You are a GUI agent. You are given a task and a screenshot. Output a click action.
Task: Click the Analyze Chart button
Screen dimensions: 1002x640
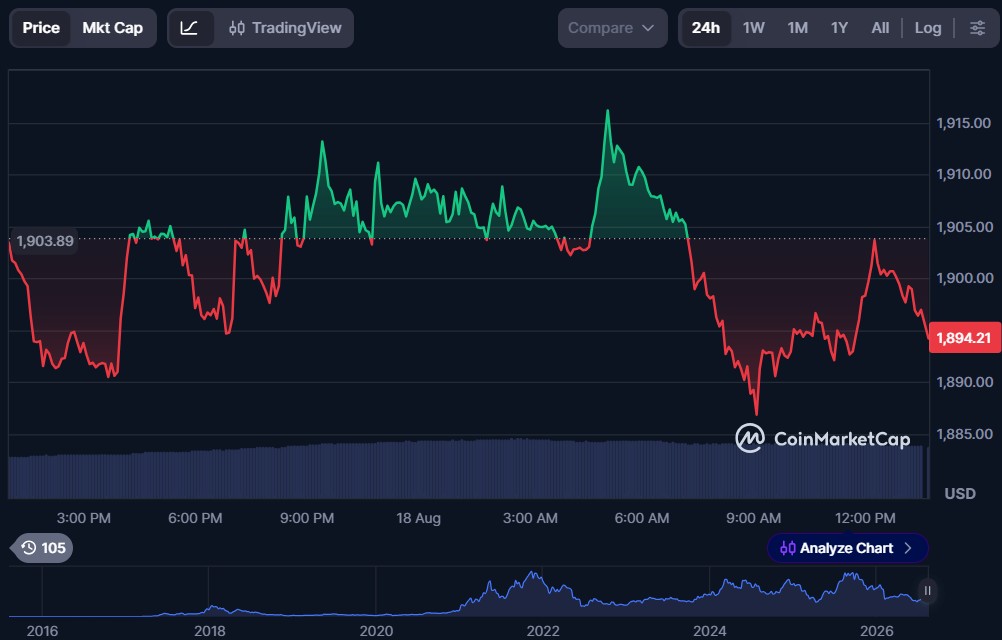[x=847, y=548]
